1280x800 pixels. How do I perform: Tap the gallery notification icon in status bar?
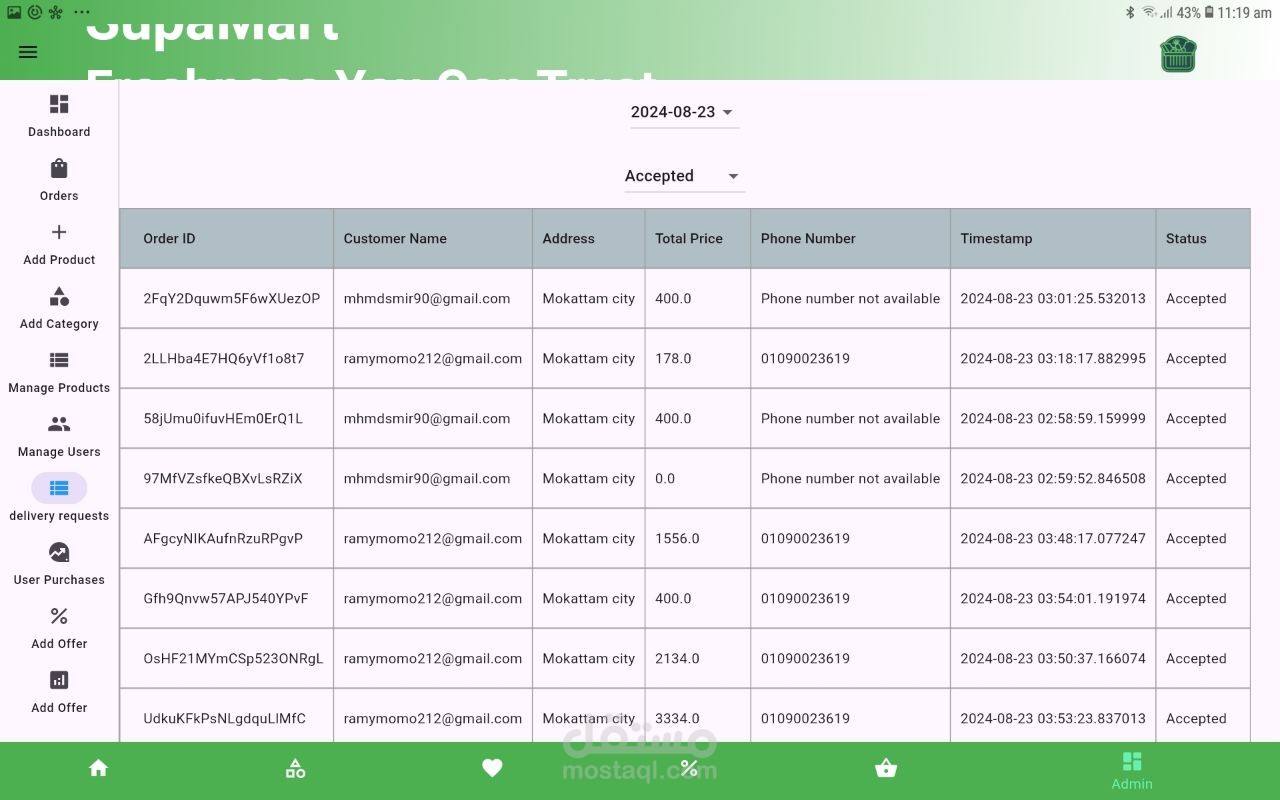click(x=13, y=12)
